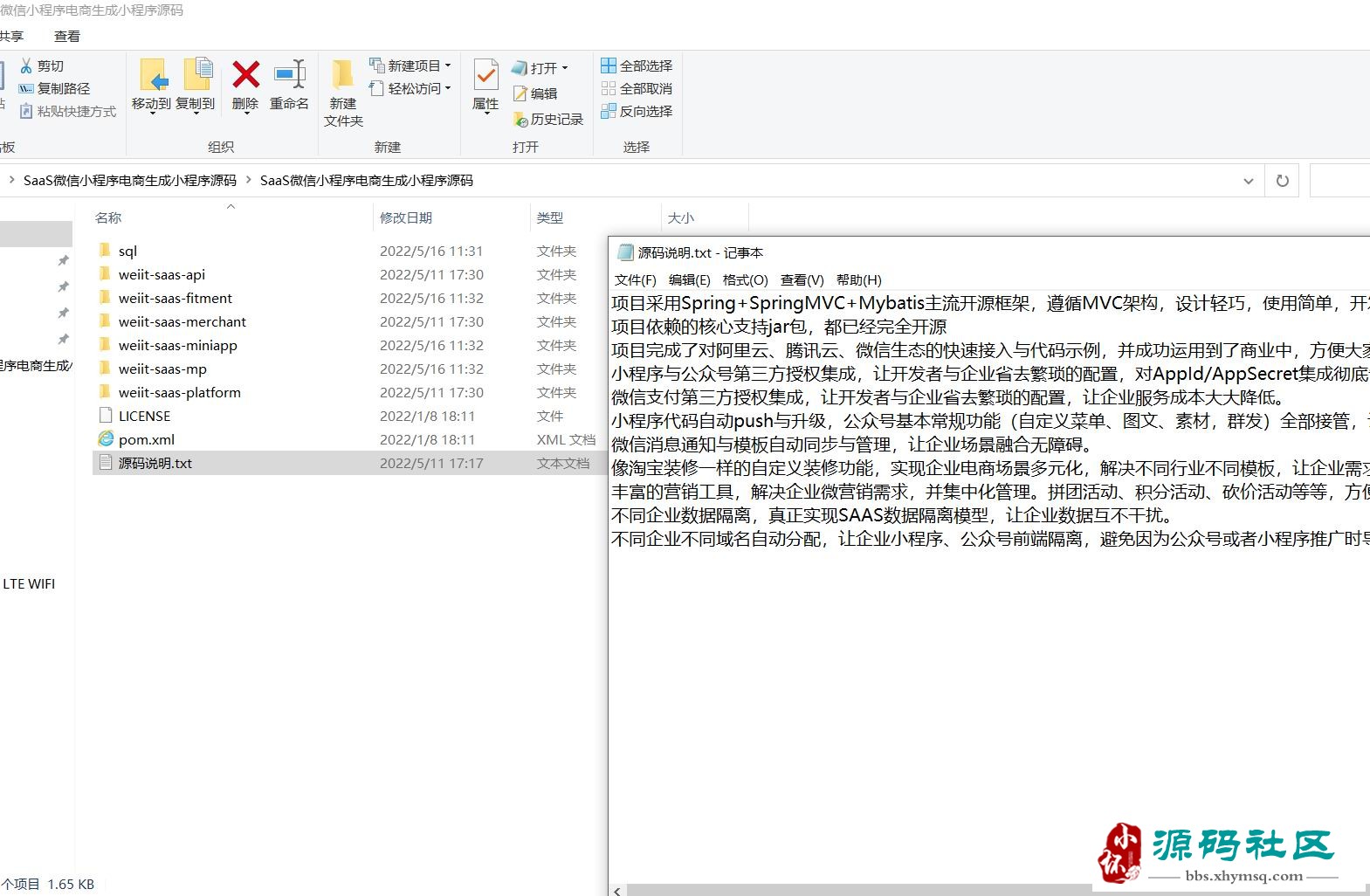Open the address bar history dropdown chevron
The image size is (1370, 896).
click(1249, 181)
